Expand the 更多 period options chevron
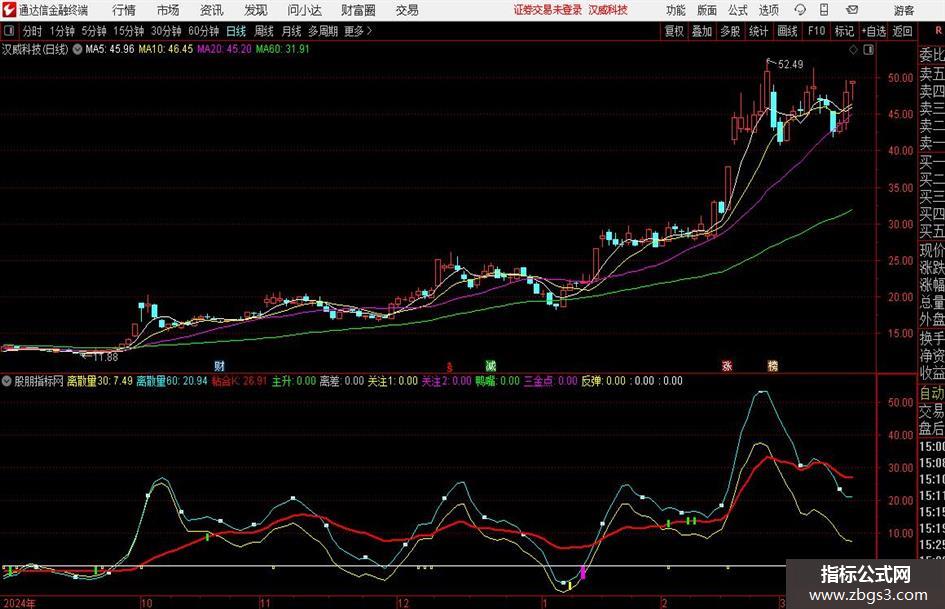The image size is (945, 609). click(x=359, y=31)
